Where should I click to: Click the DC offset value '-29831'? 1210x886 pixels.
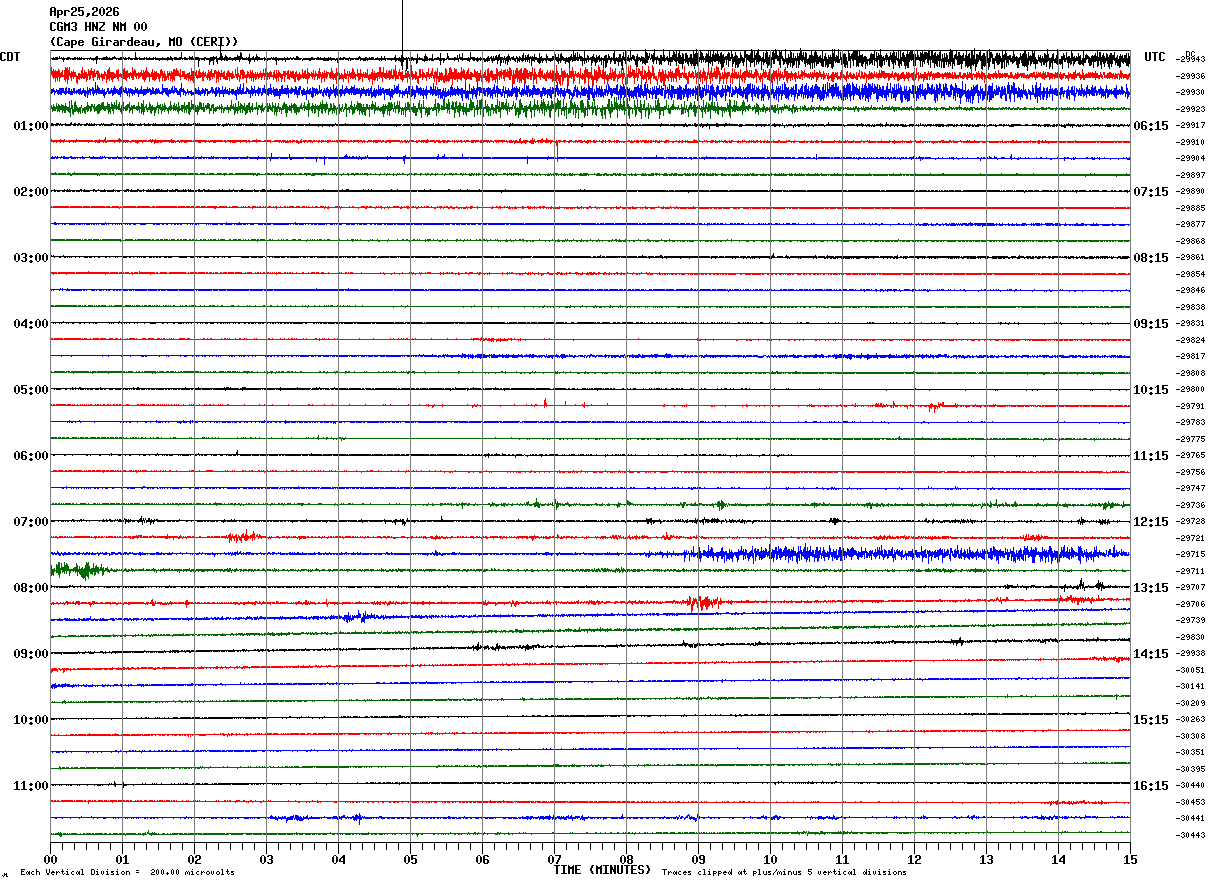click(1191, 324)
